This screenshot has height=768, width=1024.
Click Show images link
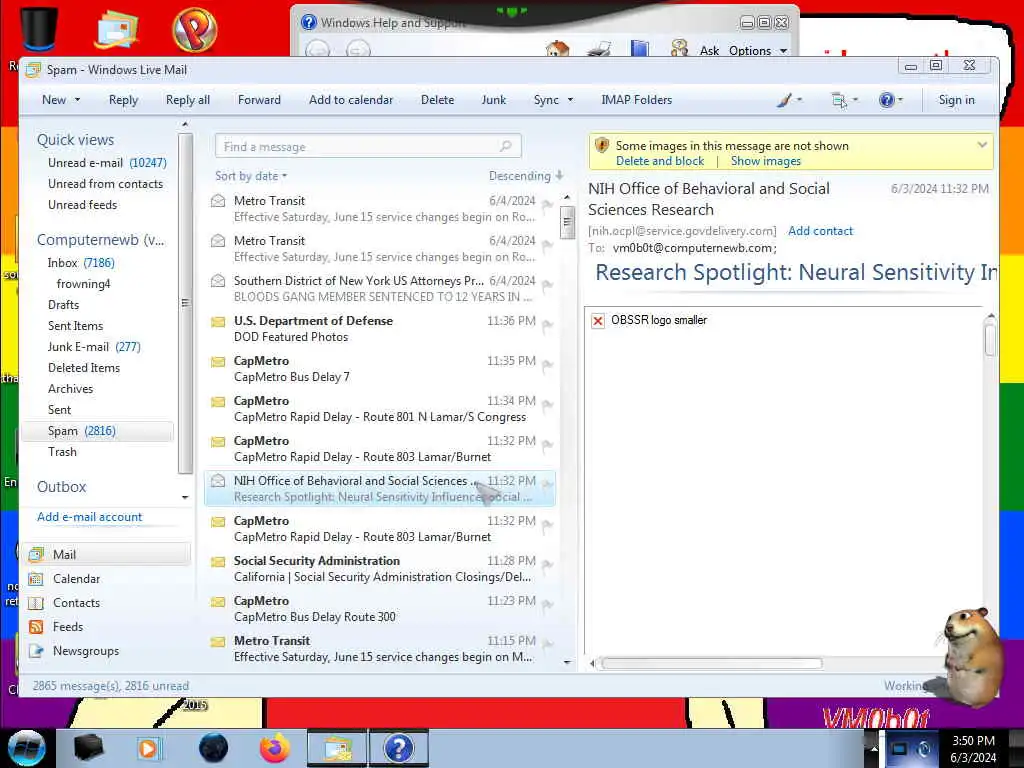point(765,161)
